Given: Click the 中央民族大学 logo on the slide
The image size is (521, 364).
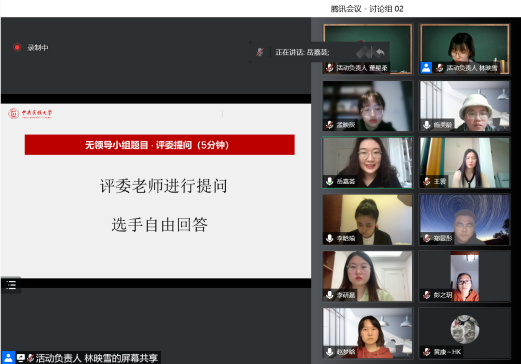Looking at the screenshot, I should click(x=30, y=113).
